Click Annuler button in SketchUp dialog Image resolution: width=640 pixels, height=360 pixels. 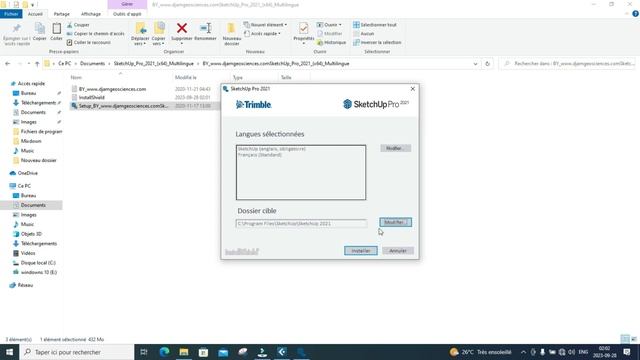tap(398, 251)
